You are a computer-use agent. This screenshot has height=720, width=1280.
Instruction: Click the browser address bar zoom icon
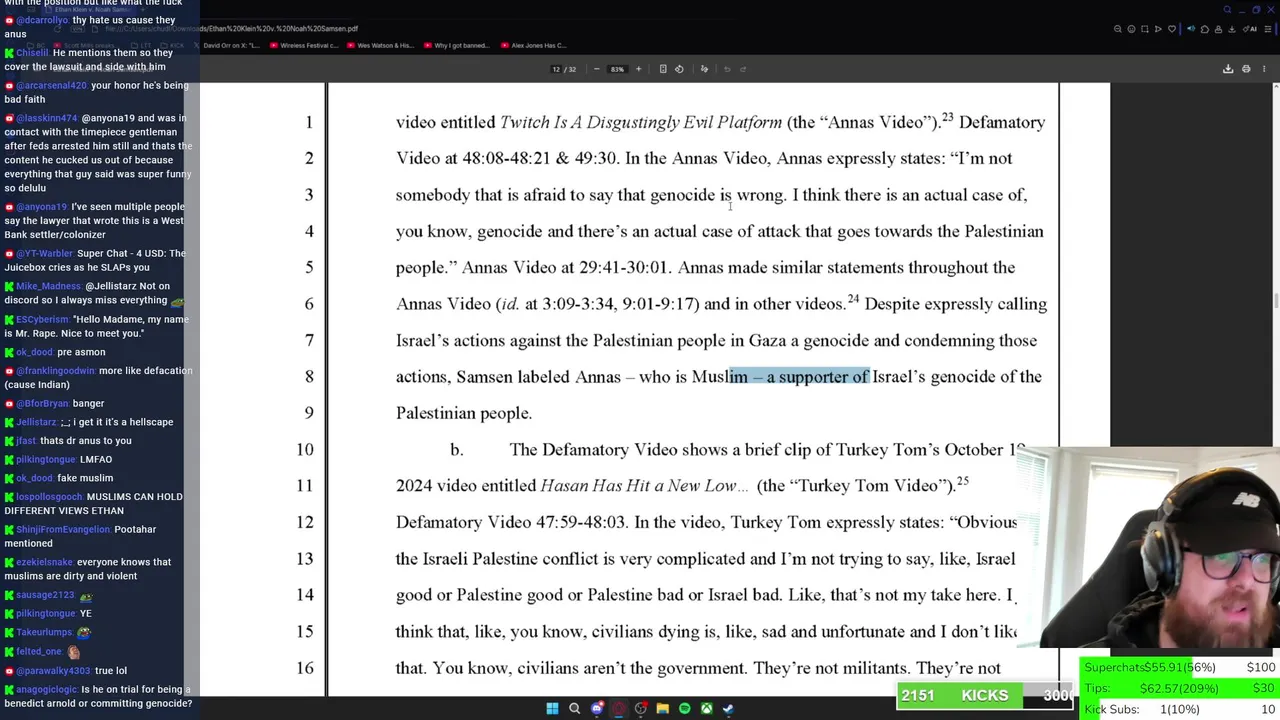[1118, 29]
